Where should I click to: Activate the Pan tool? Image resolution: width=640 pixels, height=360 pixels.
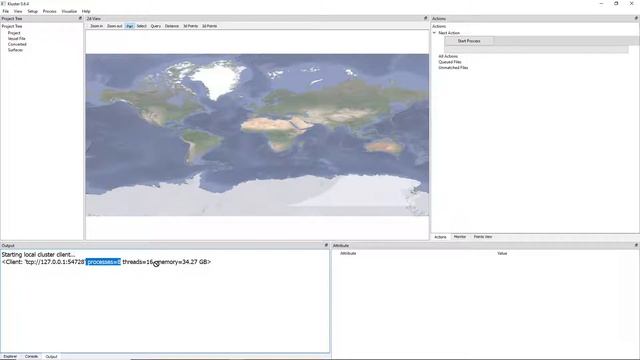click(129, 26)
